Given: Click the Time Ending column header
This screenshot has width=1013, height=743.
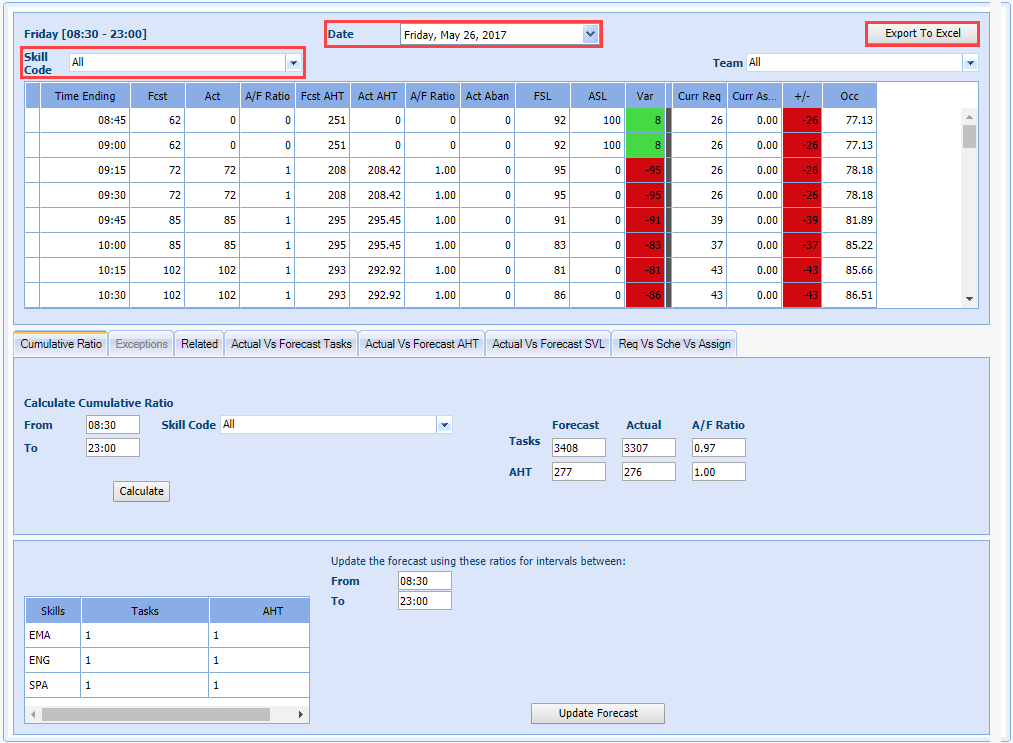Looking at the screenshot, I should click(x=85, y=96).
